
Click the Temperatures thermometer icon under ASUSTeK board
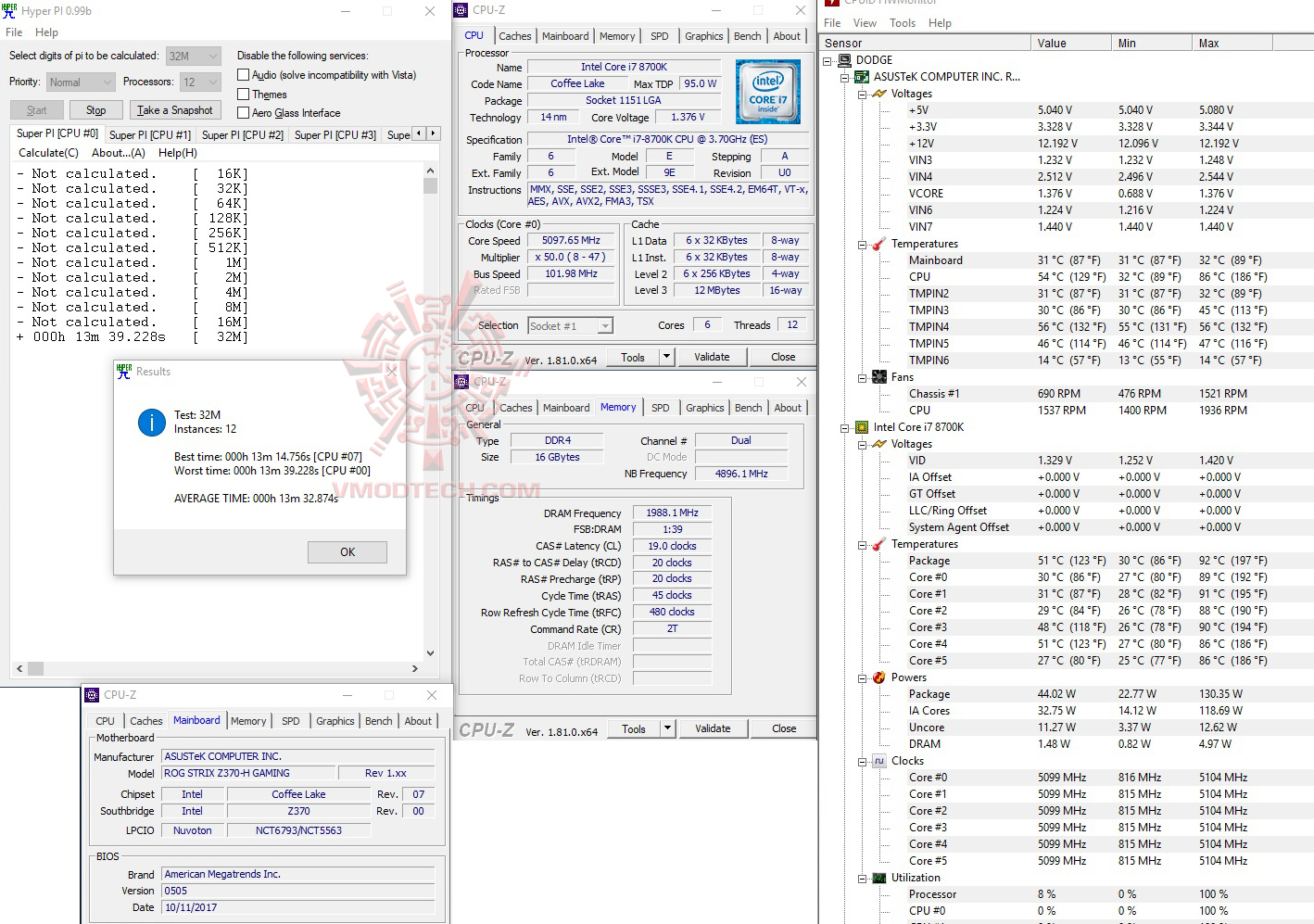pyautogui.click(x=879, y=244)
